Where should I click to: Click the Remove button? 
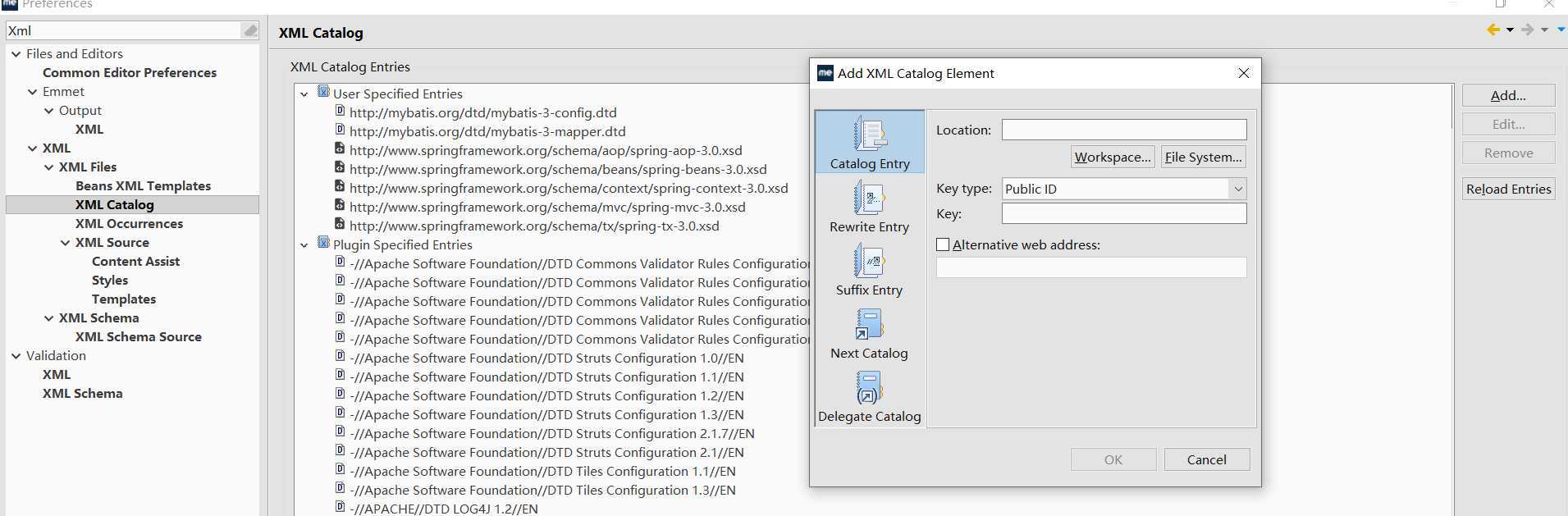(x=1508, y=153)
